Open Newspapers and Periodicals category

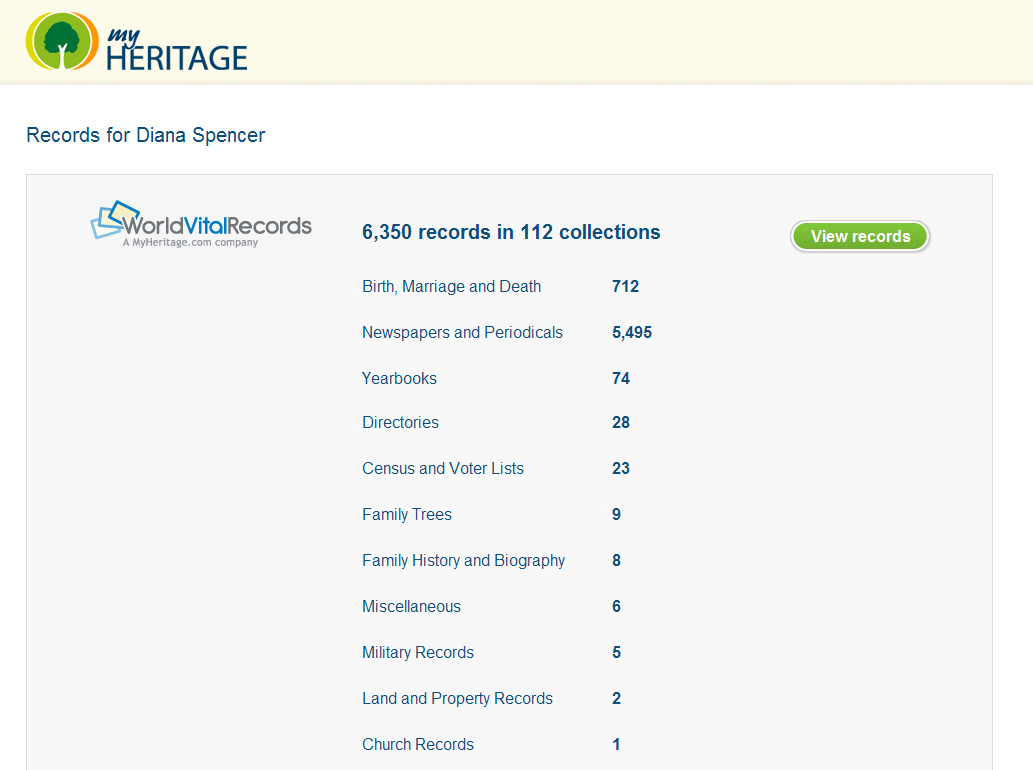tap(462, 333)
